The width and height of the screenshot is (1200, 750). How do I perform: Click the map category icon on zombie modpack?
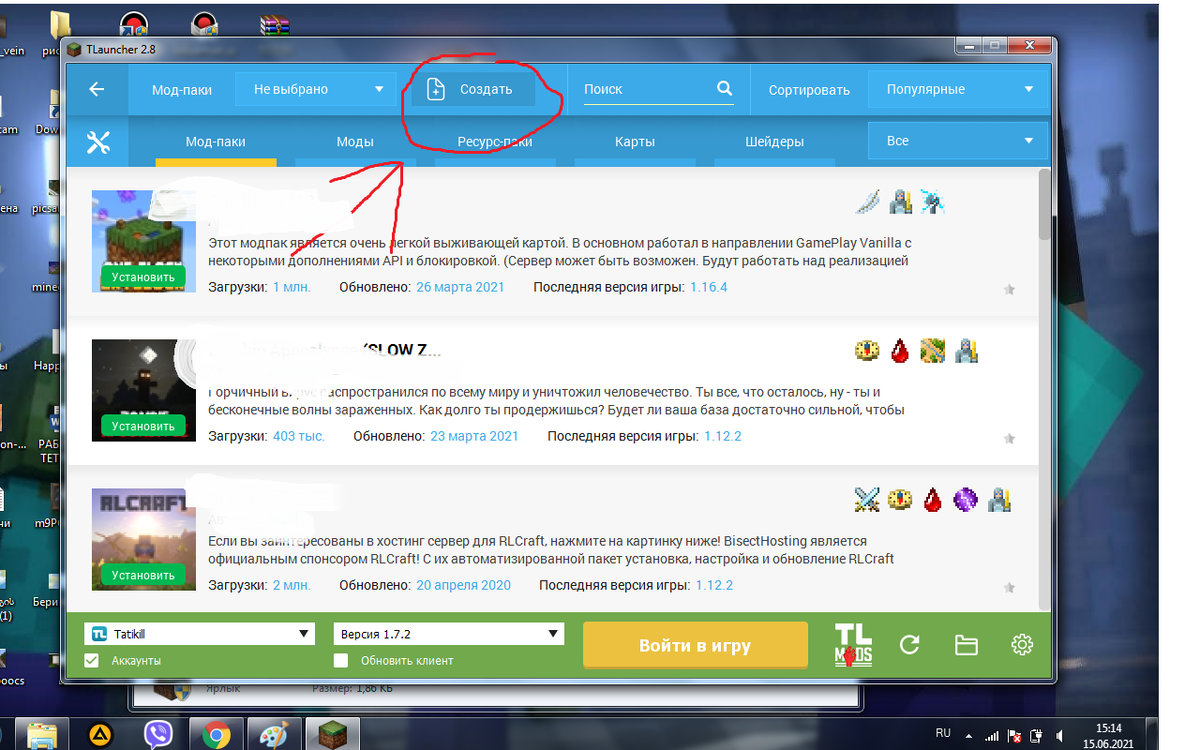(x=933, y=351)
